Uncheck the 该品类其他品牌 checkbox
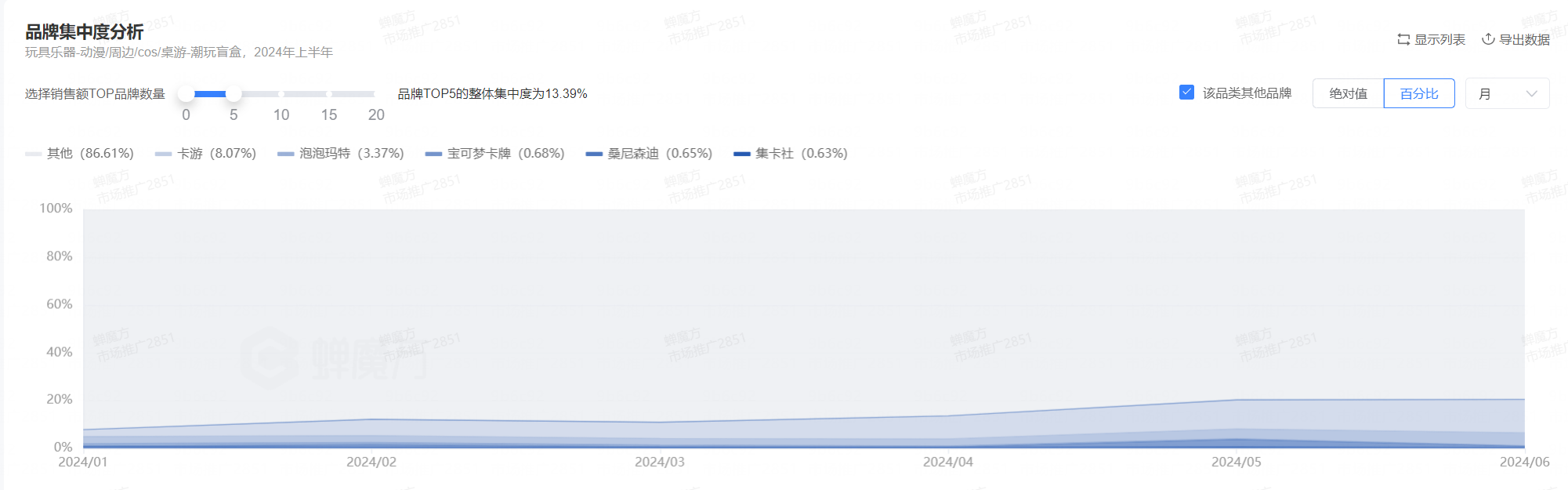This screenshot has width=1568, height=490. (x=1186, y=93)
